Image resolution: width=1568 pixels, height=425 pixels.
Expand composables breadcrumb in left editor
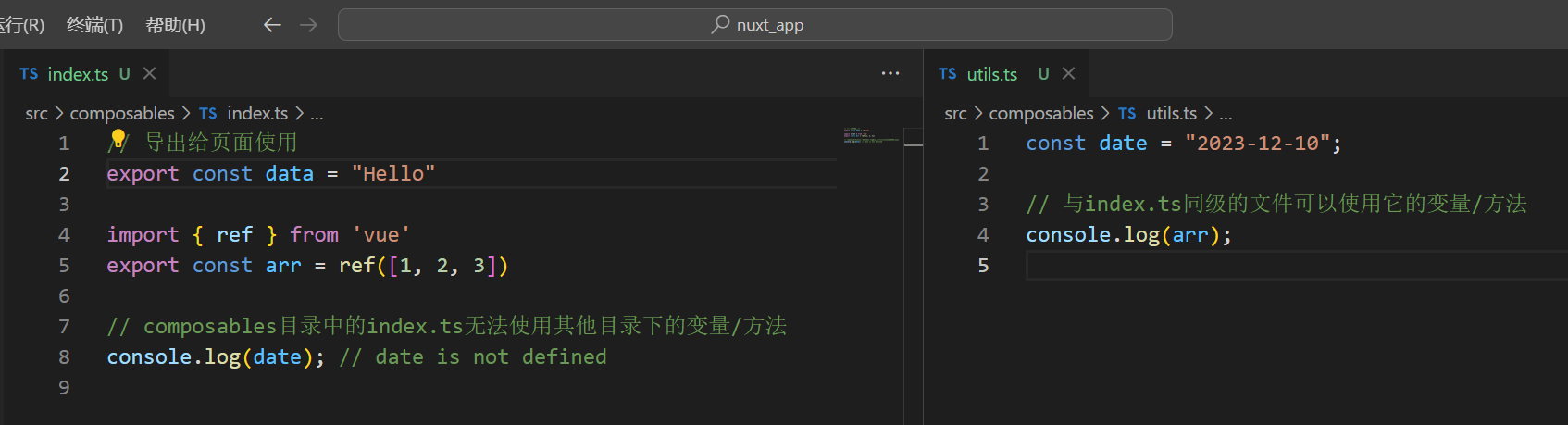[x=122, y=114]
